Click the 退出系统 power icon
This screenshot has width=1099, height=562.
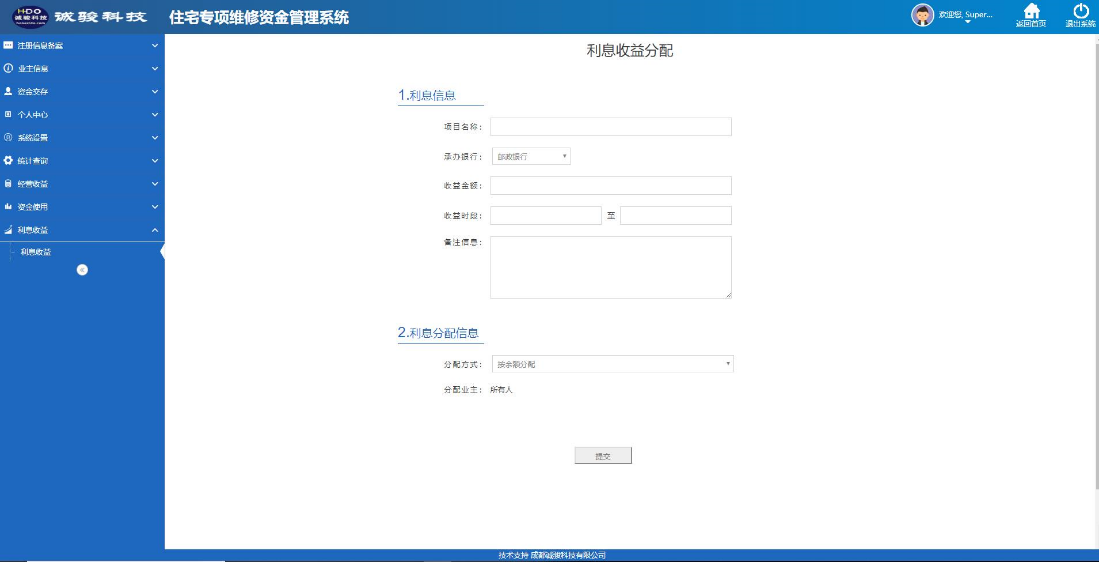(x=1080, y=11)
